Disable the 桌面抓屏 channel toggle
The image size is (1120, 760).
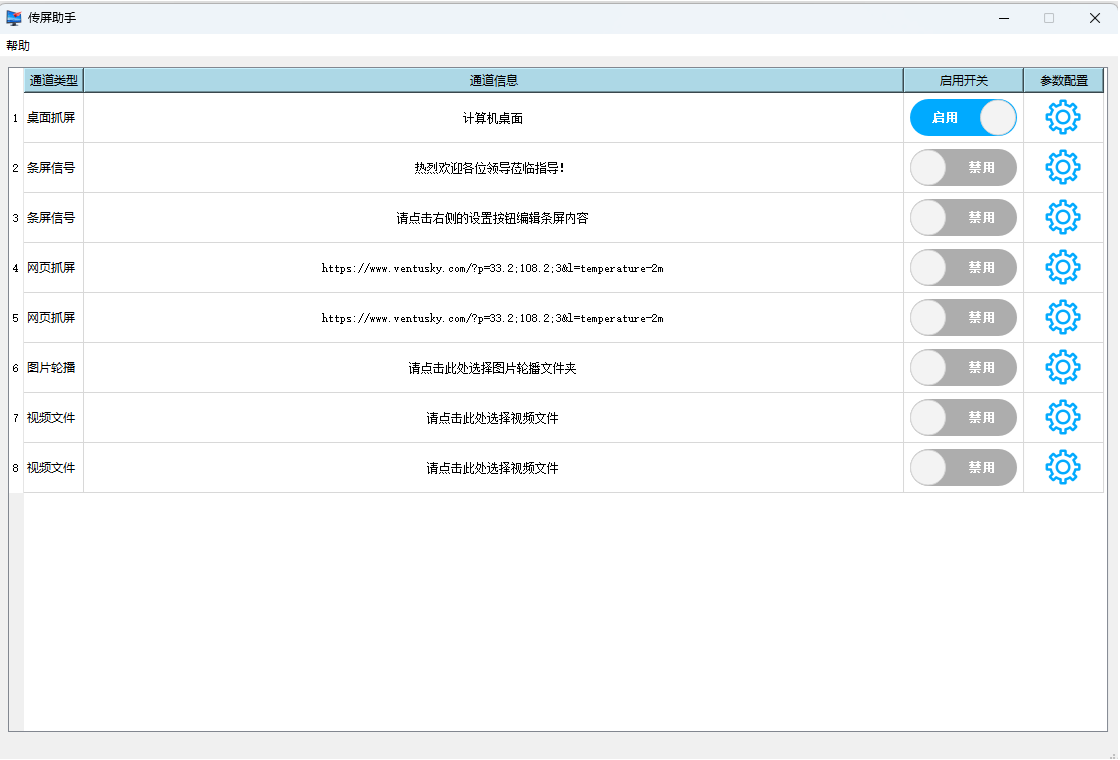tap(962, 118)
